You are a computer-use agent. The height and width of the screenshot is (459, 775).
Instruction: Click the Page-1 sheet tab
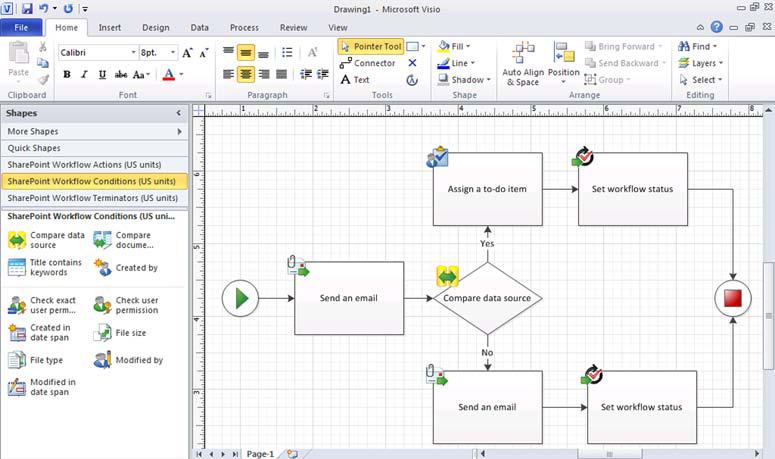tap(260, 454)
